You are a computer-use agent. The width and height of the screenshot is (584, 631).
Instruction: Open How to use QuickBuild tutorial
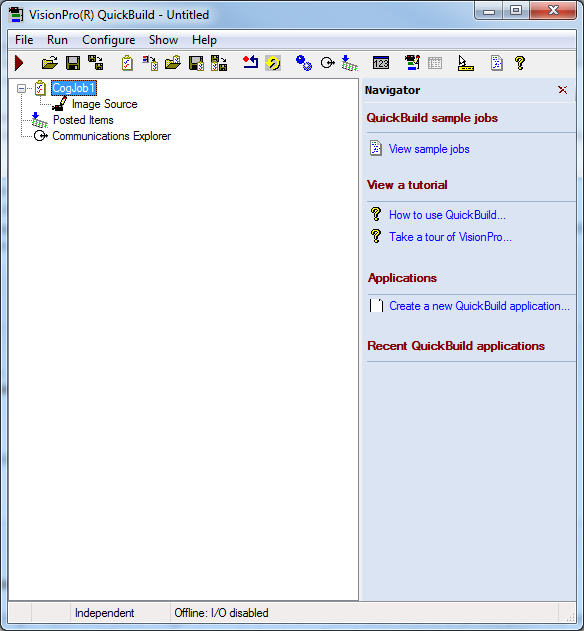coord(447,215)
